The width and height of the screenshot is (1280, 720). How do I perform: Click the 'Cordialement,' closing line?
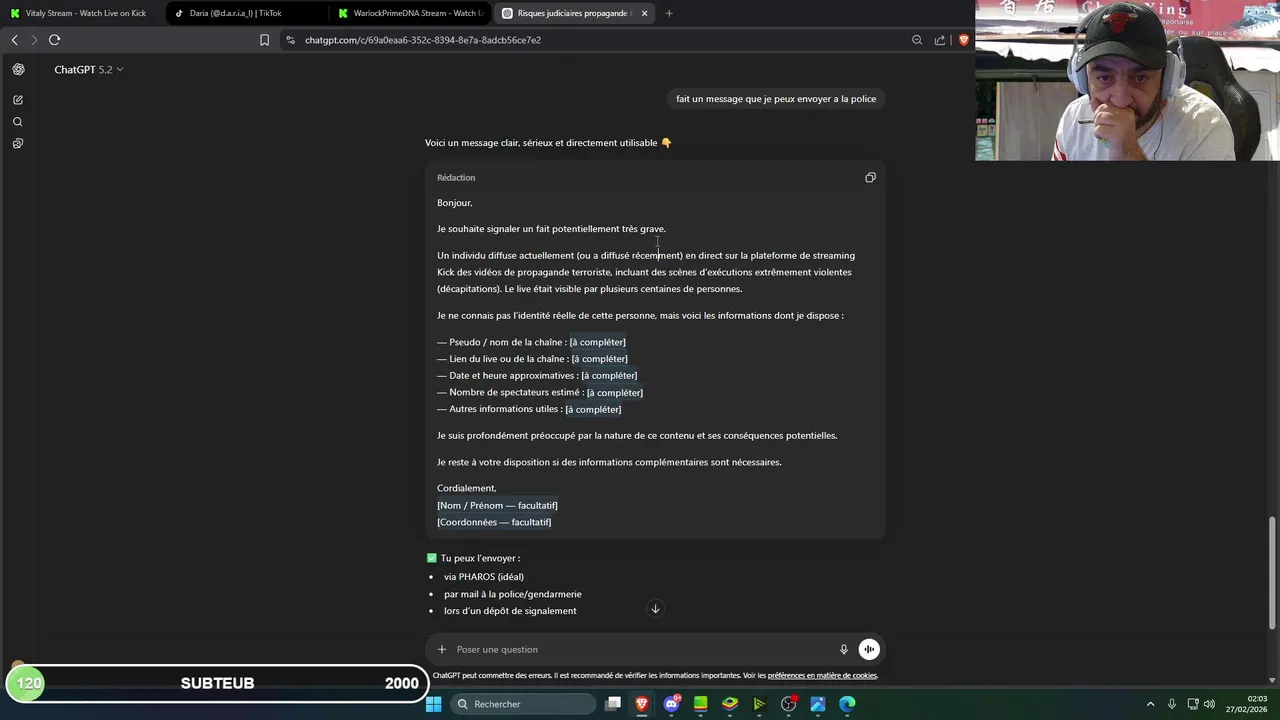coord(466,489)
